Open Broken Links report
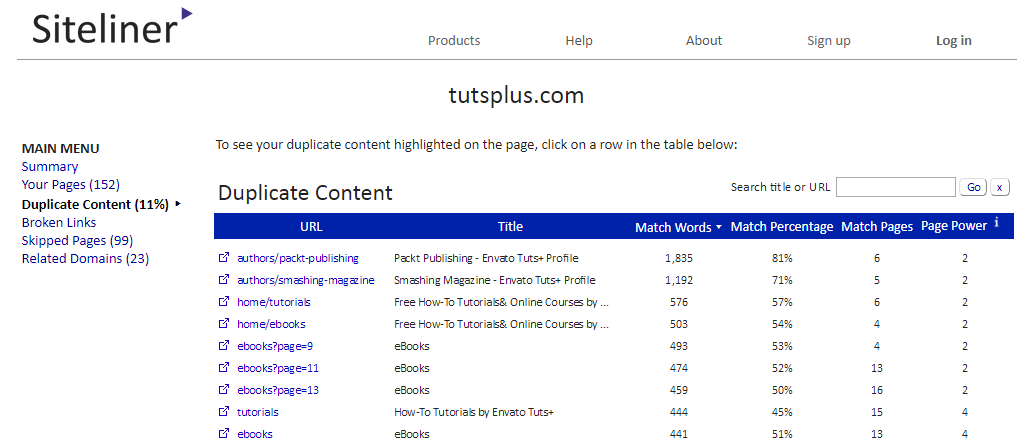The image size is (1027, 447). (59, 222)
